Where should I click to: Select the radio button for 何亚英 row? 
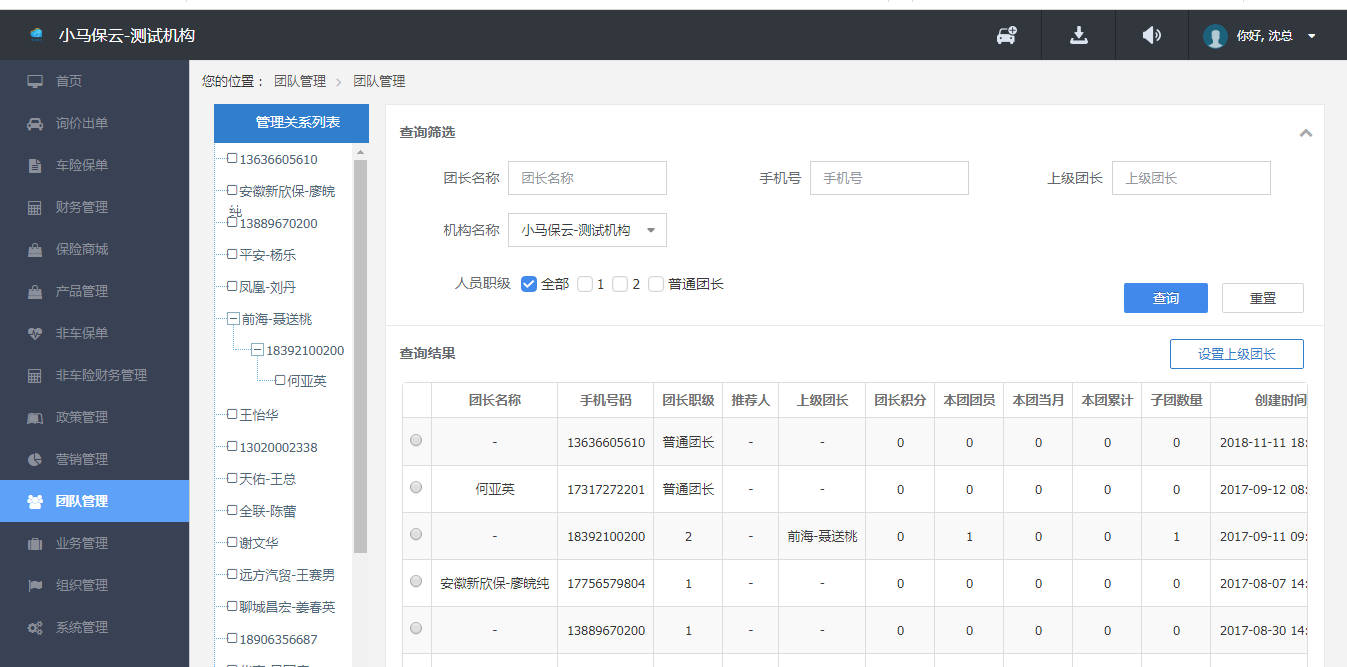tap(416, 487)
